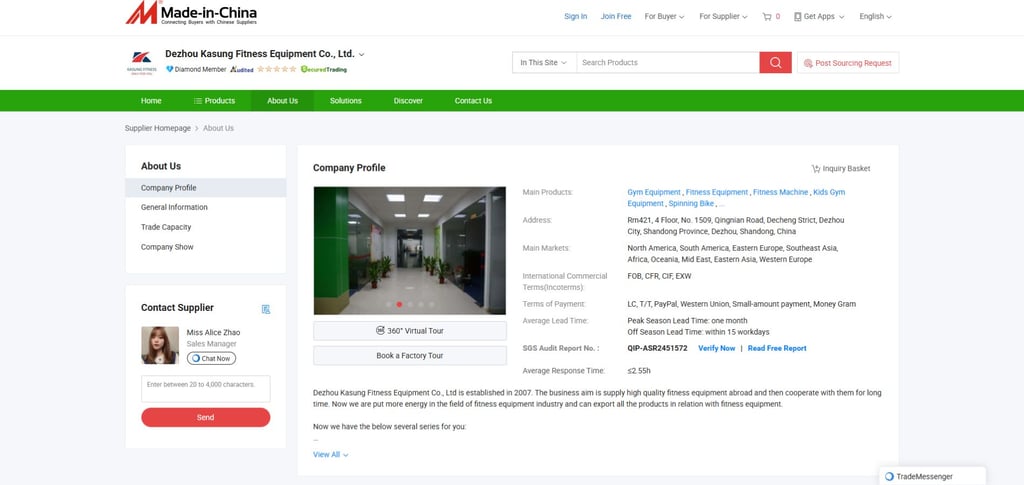Click the red search magnifier button
This screenshot has height=485, width=1024.
coord(775,63)
